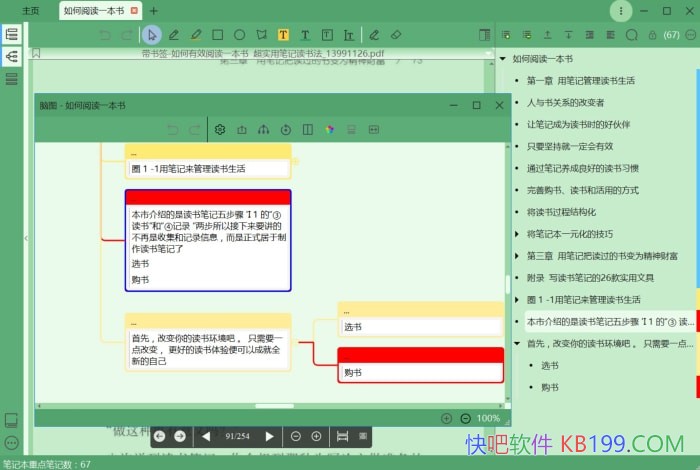Open the three-line list view in sidebar
This screenshot has height=470, width=700.
[x=12, y=79]
